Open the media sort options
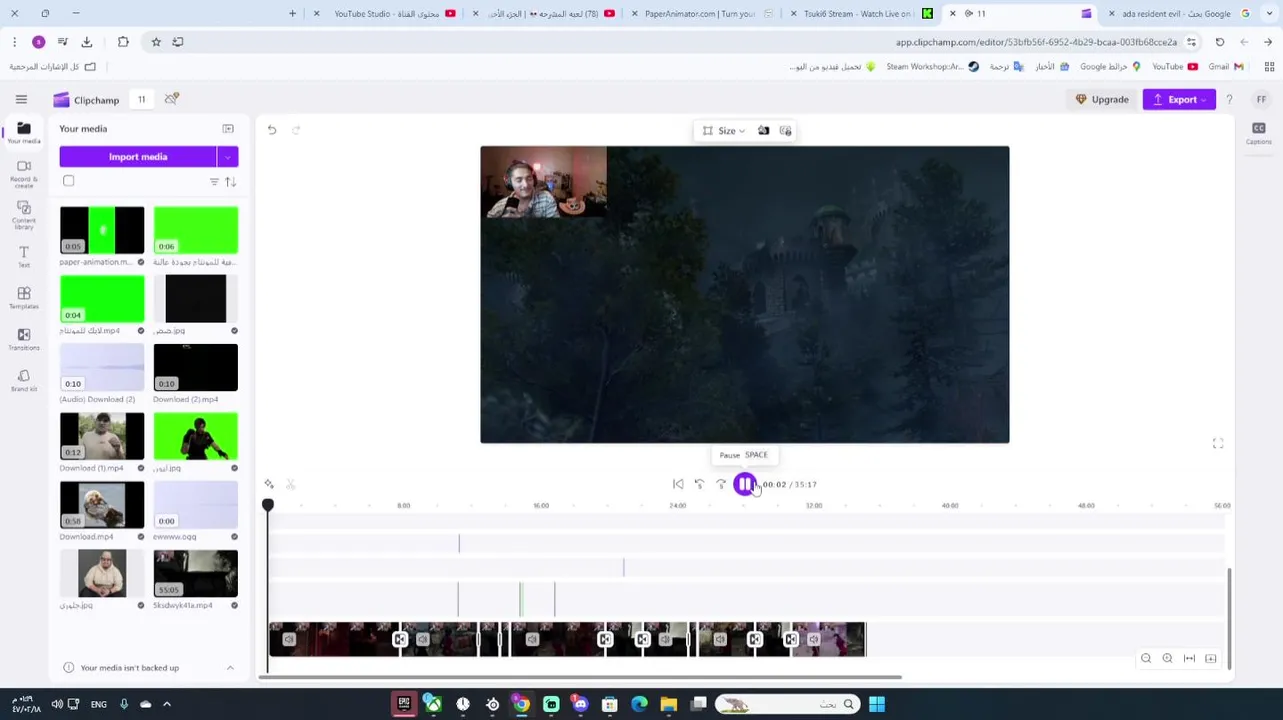 [x=231, y=181]
